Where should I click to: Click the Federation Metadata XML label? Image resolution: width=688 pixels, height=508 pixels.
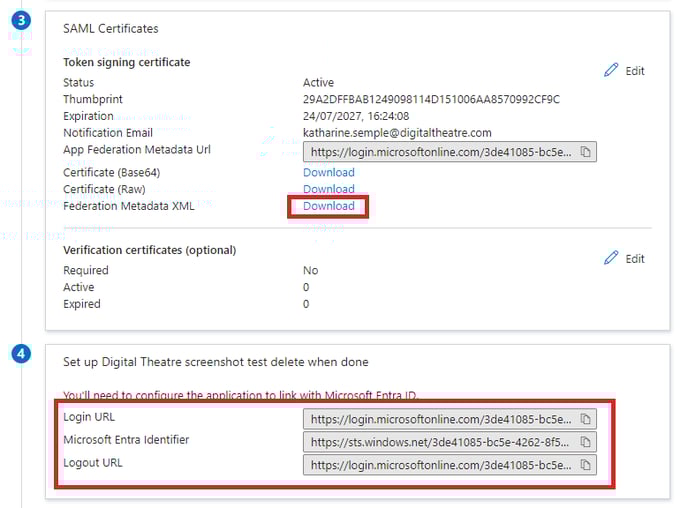point(129,206)
